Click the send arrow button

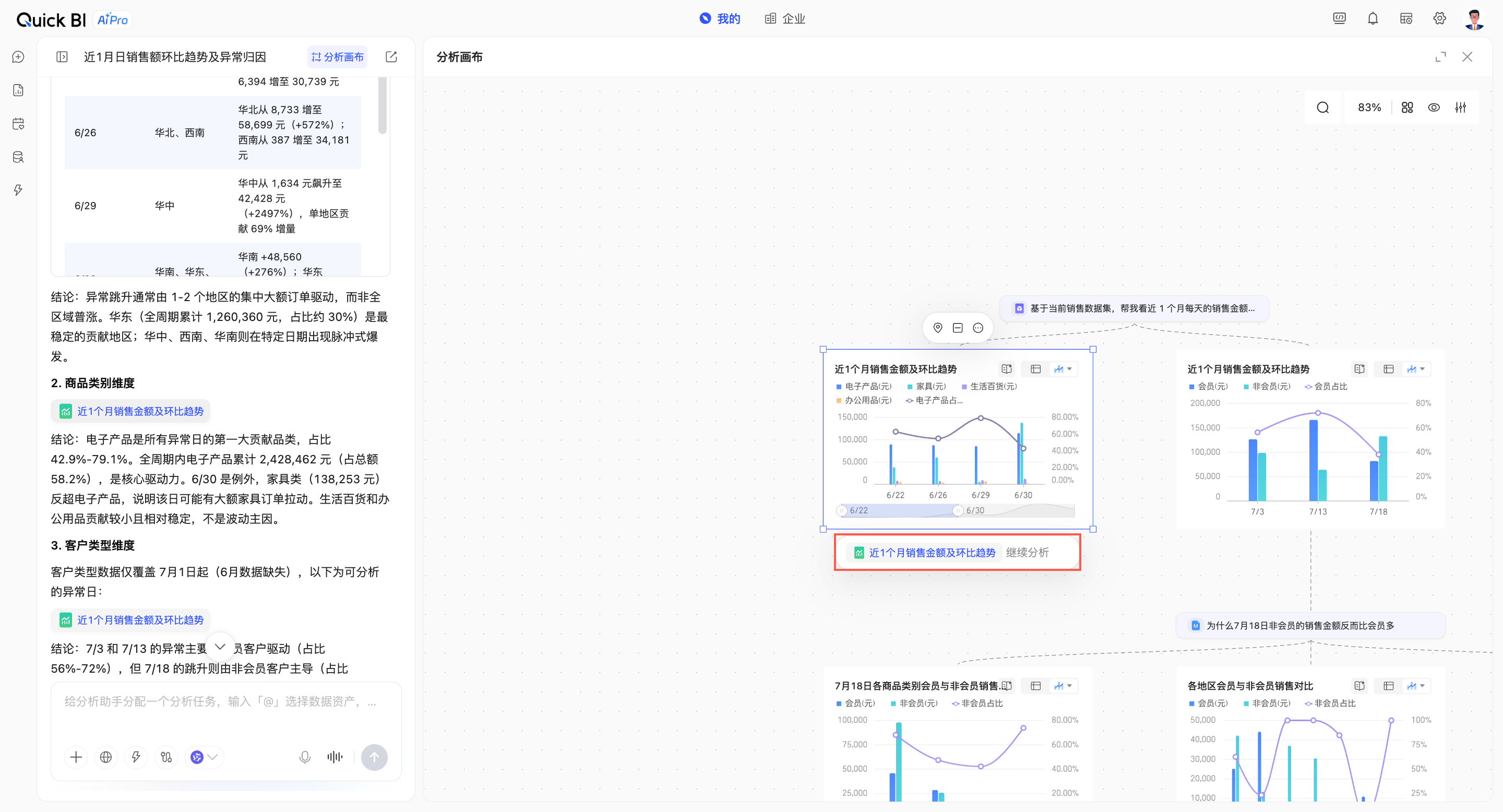(374, 757)
